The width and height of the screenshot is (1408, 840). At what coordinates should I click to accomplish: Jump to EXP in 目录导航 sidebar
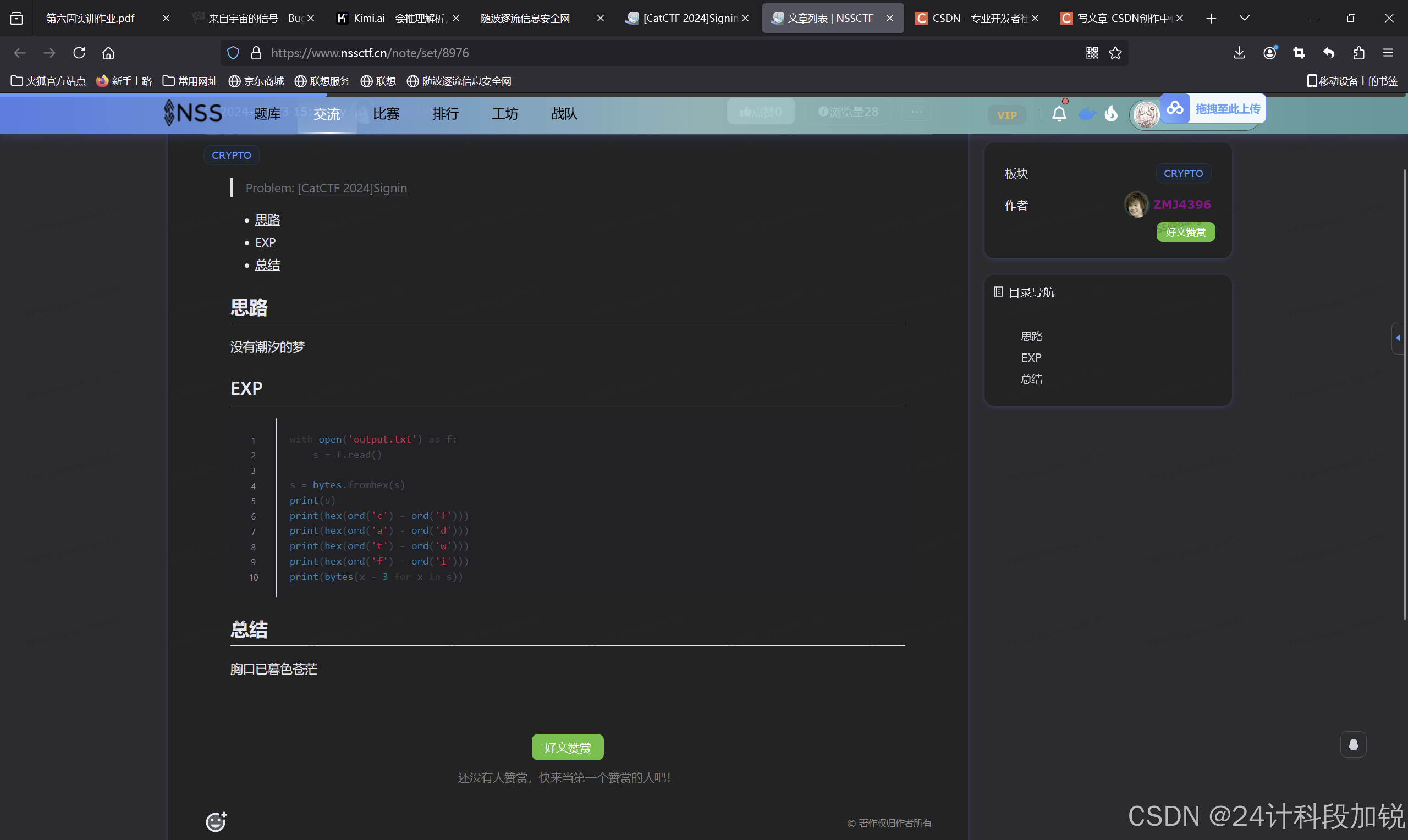click(x=1030, y=358)
